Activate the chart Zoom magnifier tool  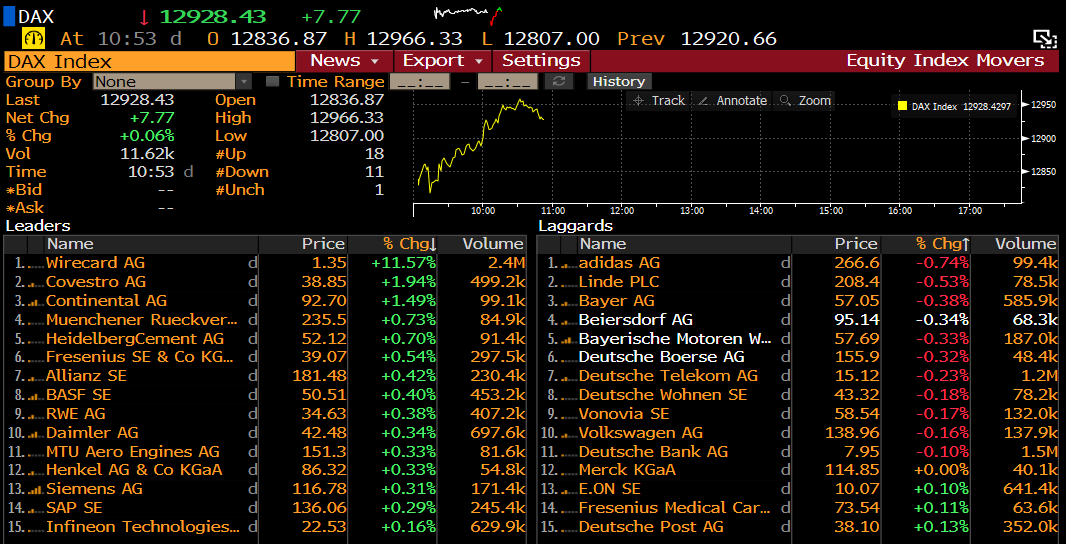click(806, 101)
